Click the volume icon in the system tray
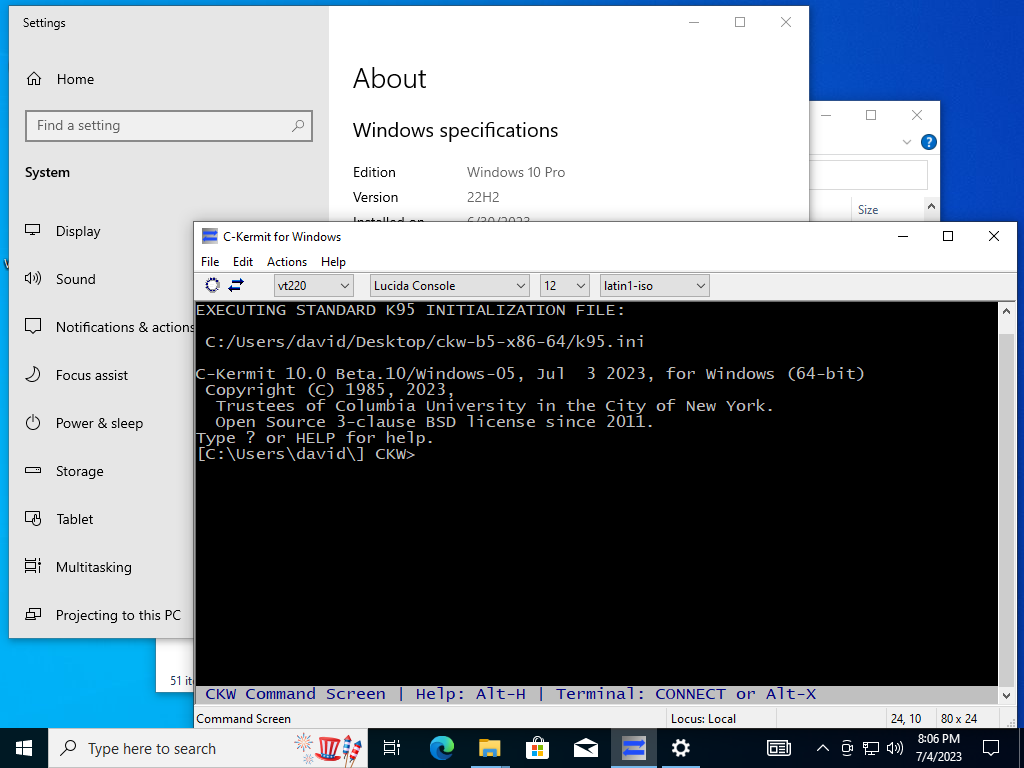The width and height of the screenshot is (1024, 768). [895, 748]
